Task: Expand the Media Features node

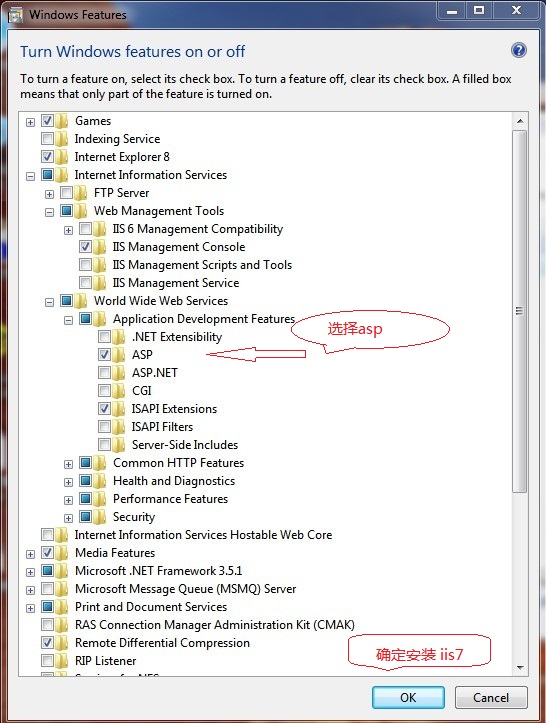Action: 30,554
